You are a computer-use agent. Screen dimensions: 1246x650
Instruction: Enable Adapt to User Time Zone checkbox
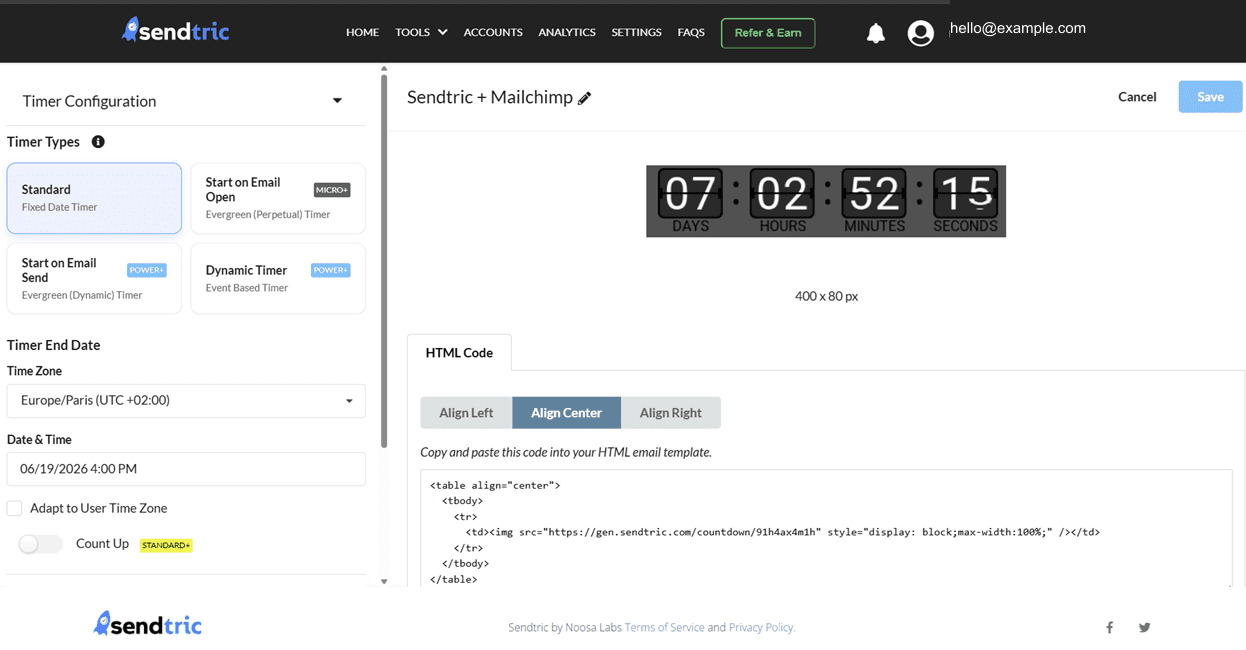point(15,508)
